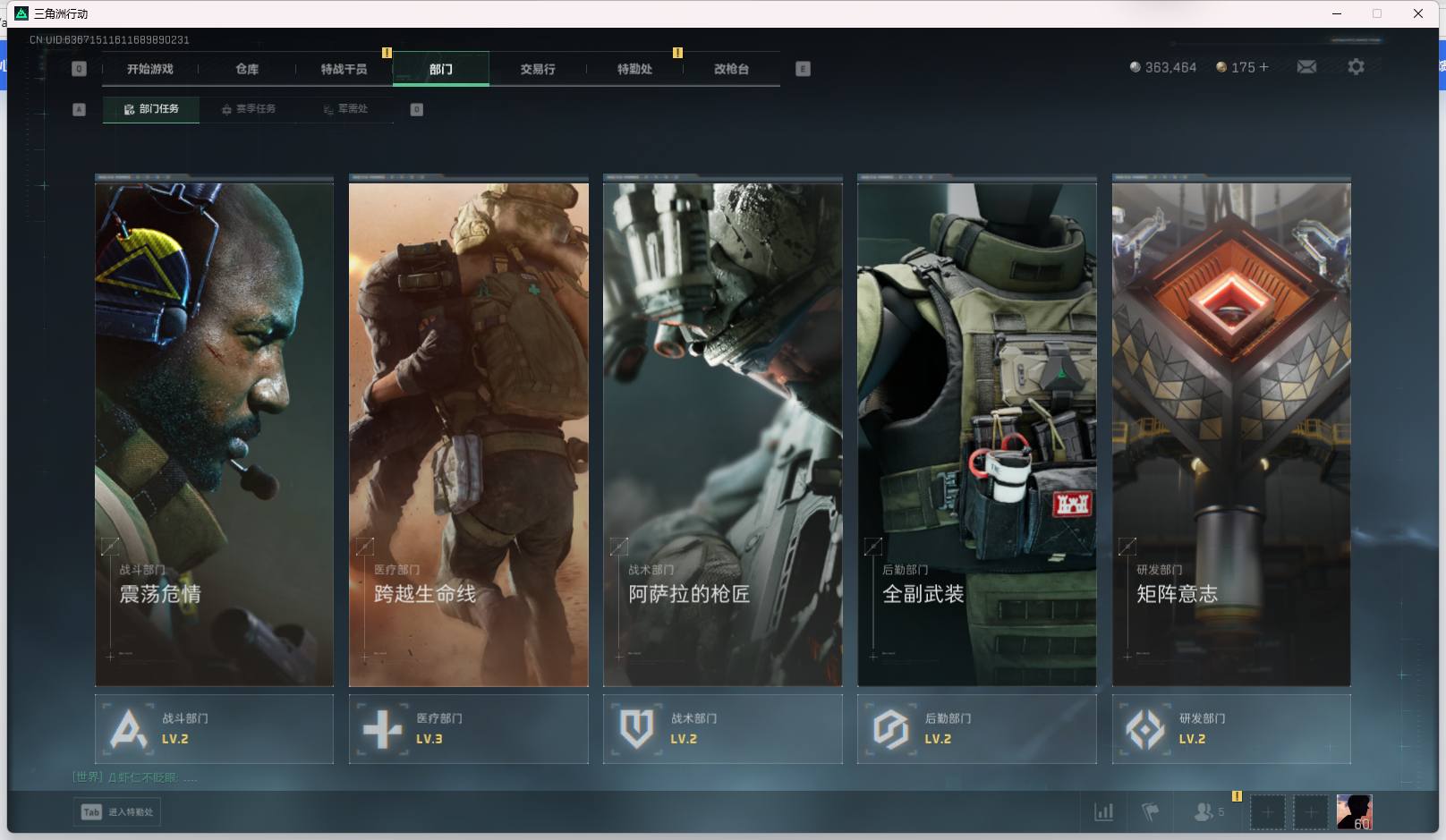Open settings with the gear icon
This screenshot has height=840, width=1446.
click(x=1356, y=67)
